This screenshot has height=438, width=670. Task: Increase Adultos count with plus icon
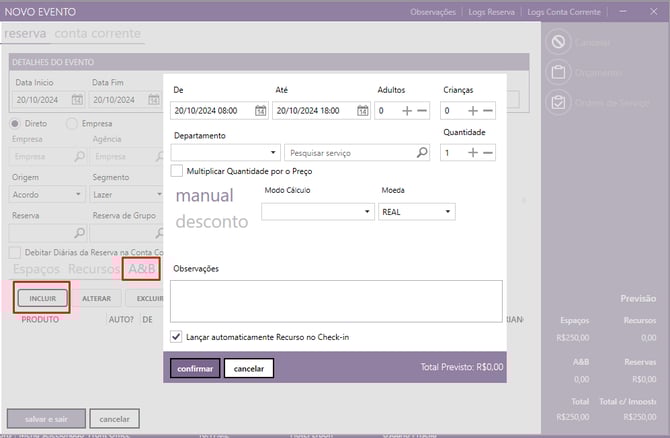407,111
